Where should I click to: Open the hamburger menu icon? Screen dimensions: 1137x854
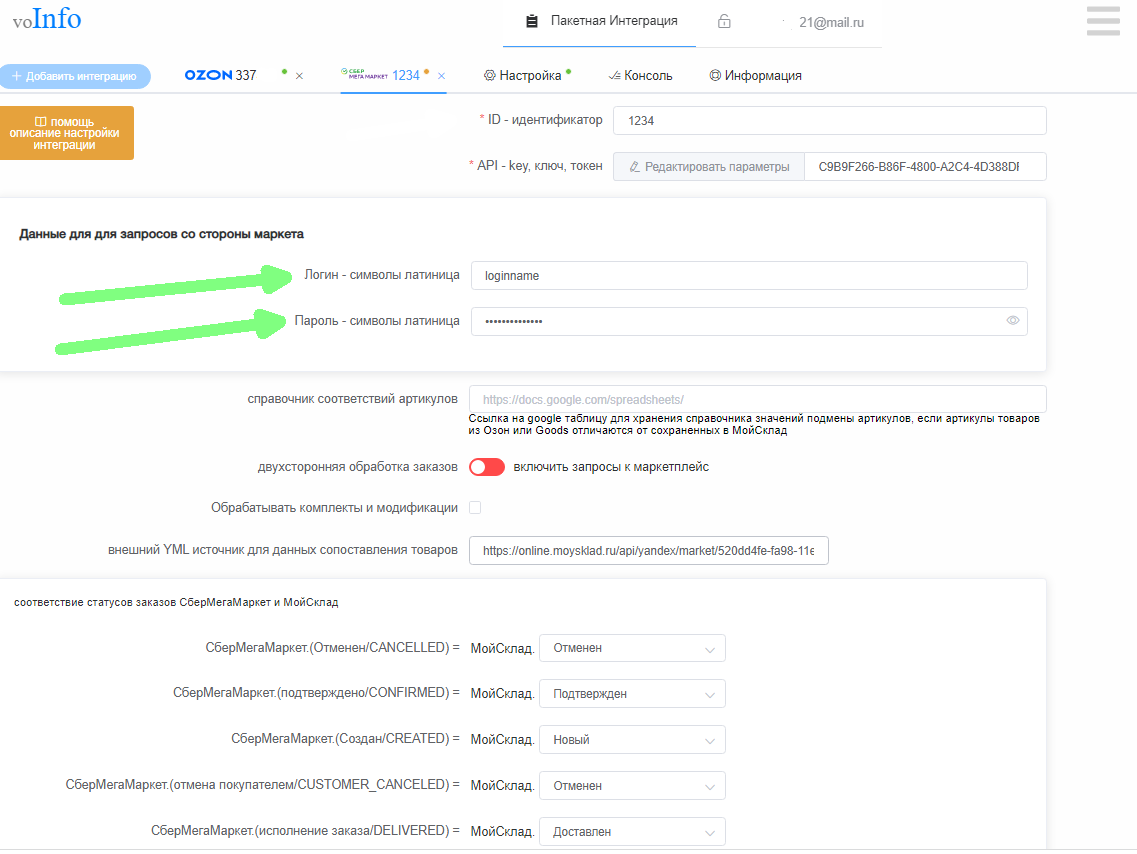coord(1103,21)
